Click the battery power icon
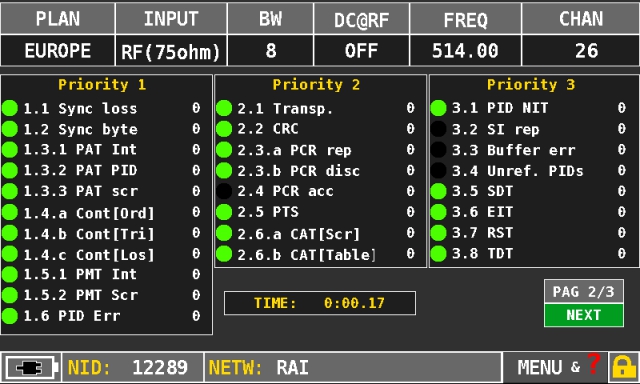This screenshot has width=640, height=384. pos(31,368)
